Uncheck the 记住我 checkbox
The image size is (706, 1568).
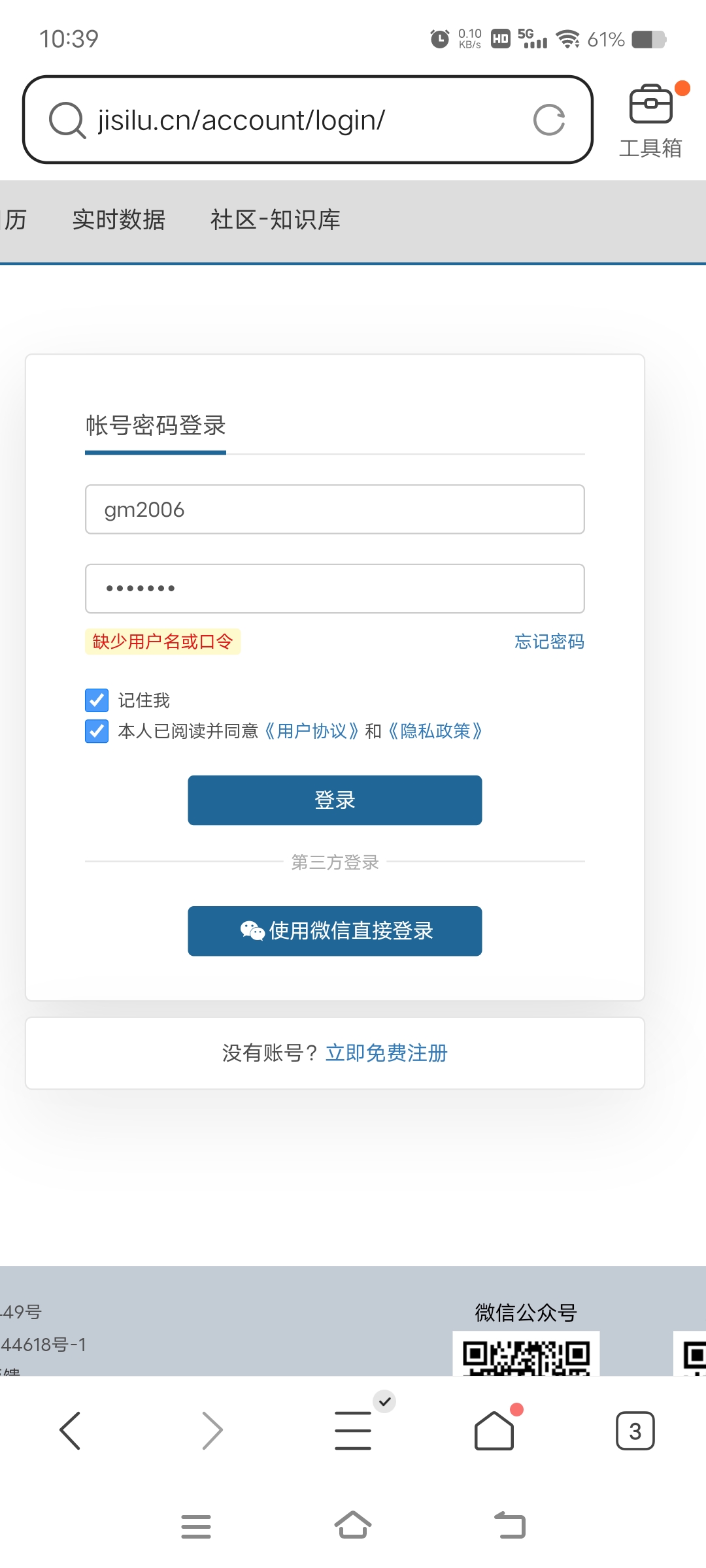coord(97,700)
